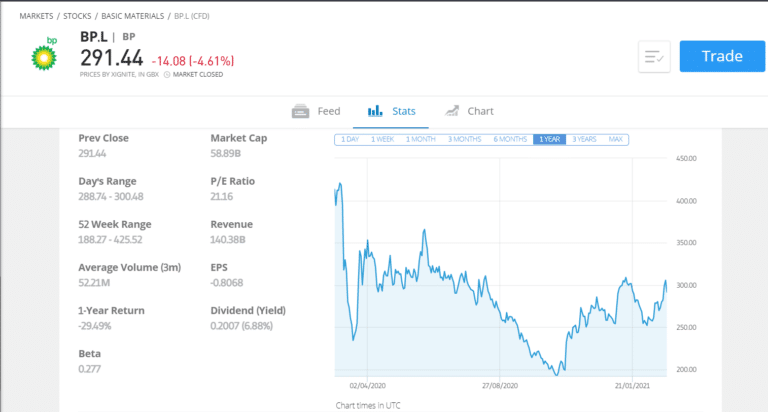Image resolution: width=768 pixels, height=412 pixels.
Task: Select the 1 WEEK chart range
Action: point(383,139)
